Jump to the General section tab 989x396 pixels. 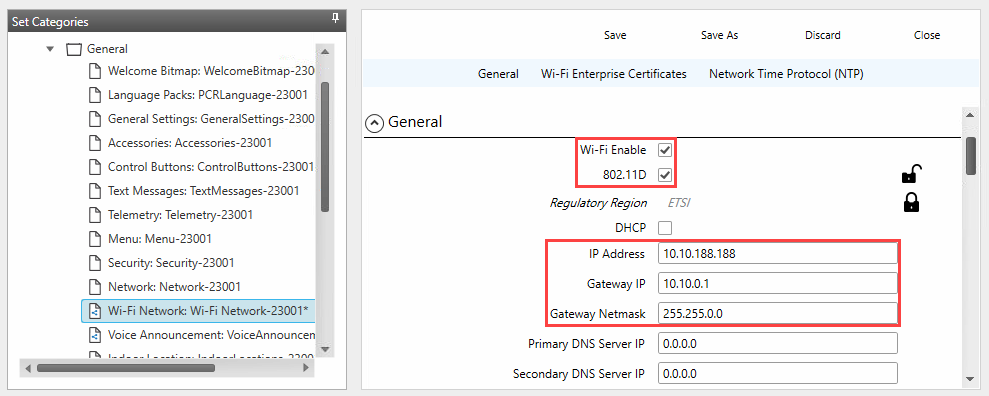point(498,74)
